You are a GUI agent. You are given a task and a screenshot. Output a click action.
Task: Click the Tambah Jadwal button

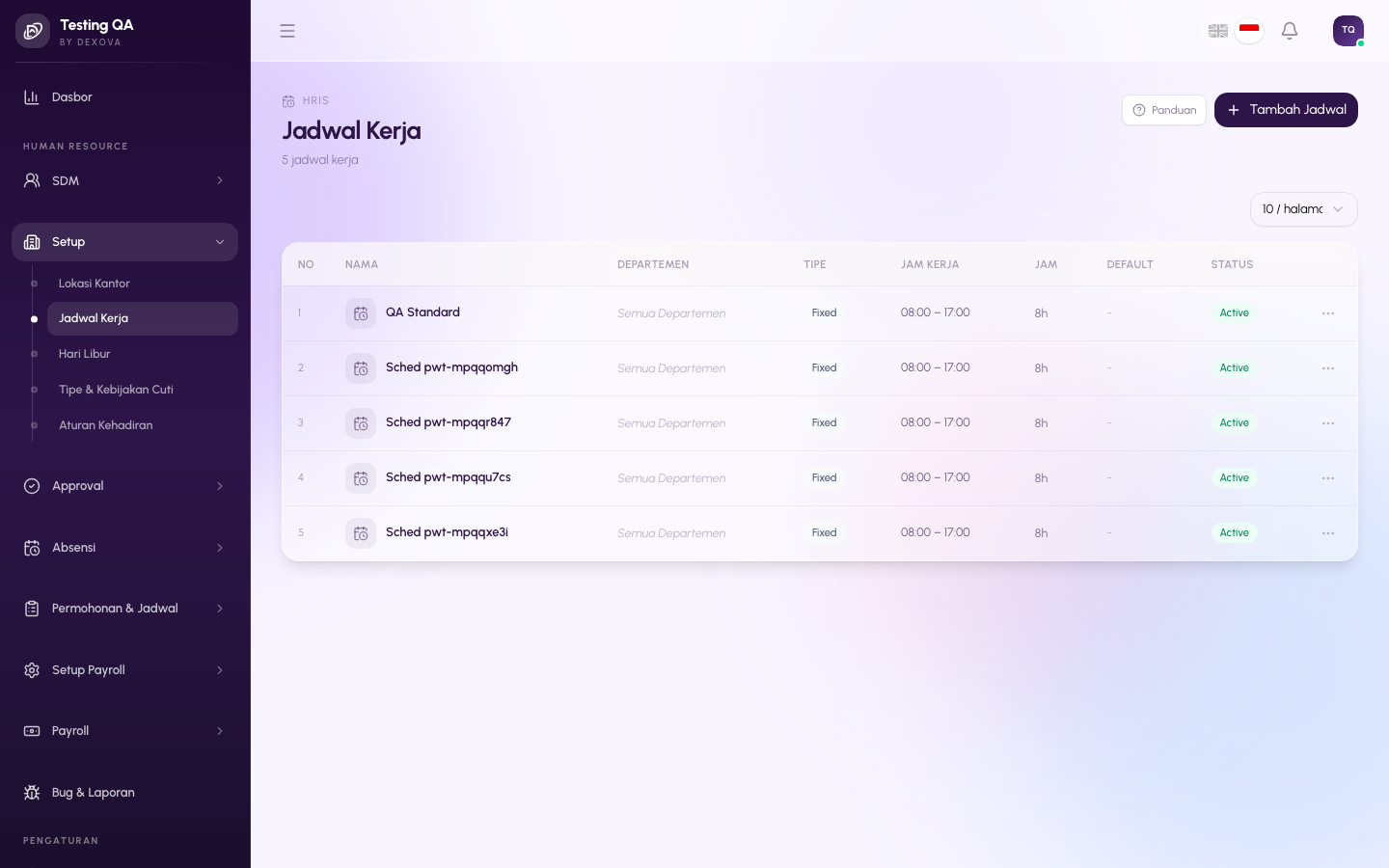pyautogui.click(x=1286, y=110)
